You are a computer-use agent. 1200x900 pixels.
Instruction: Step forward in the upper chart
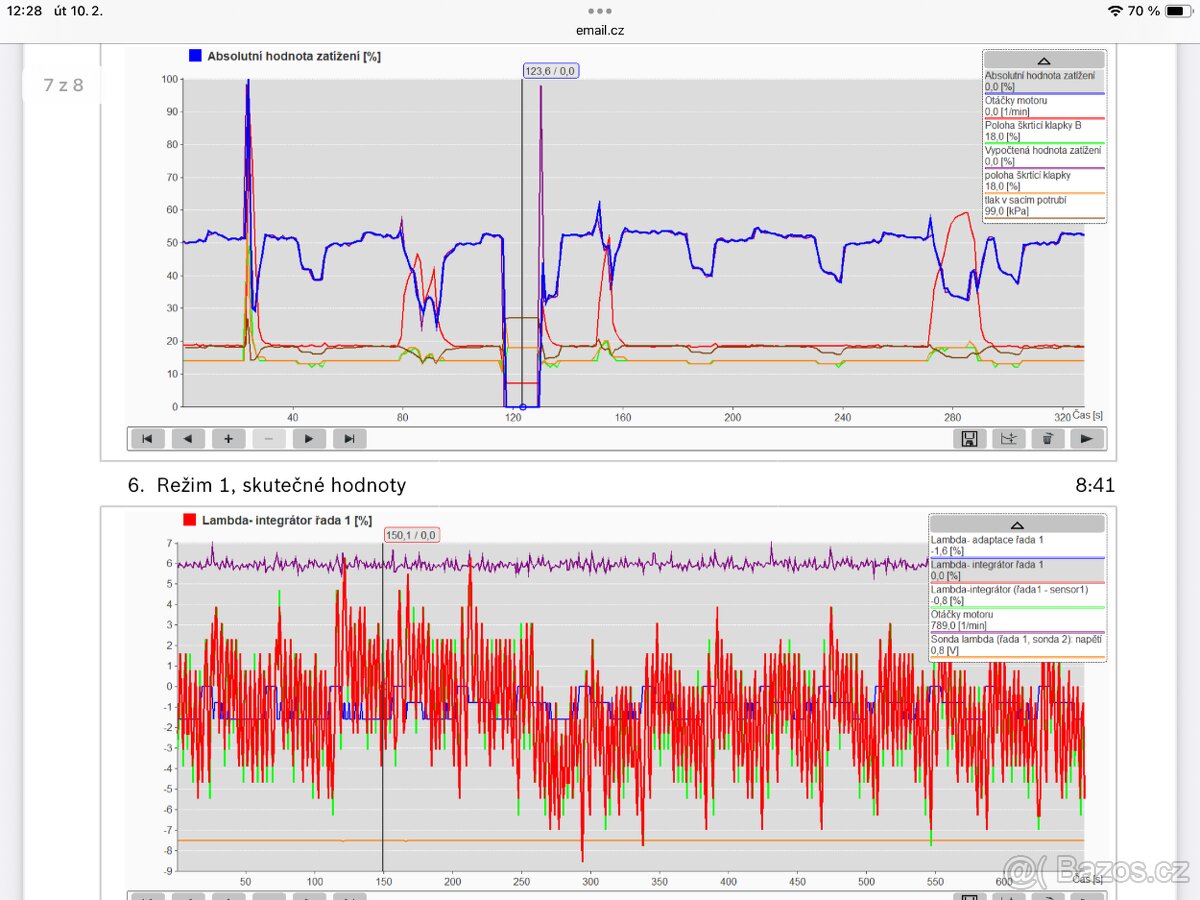[x=309, y=438]
